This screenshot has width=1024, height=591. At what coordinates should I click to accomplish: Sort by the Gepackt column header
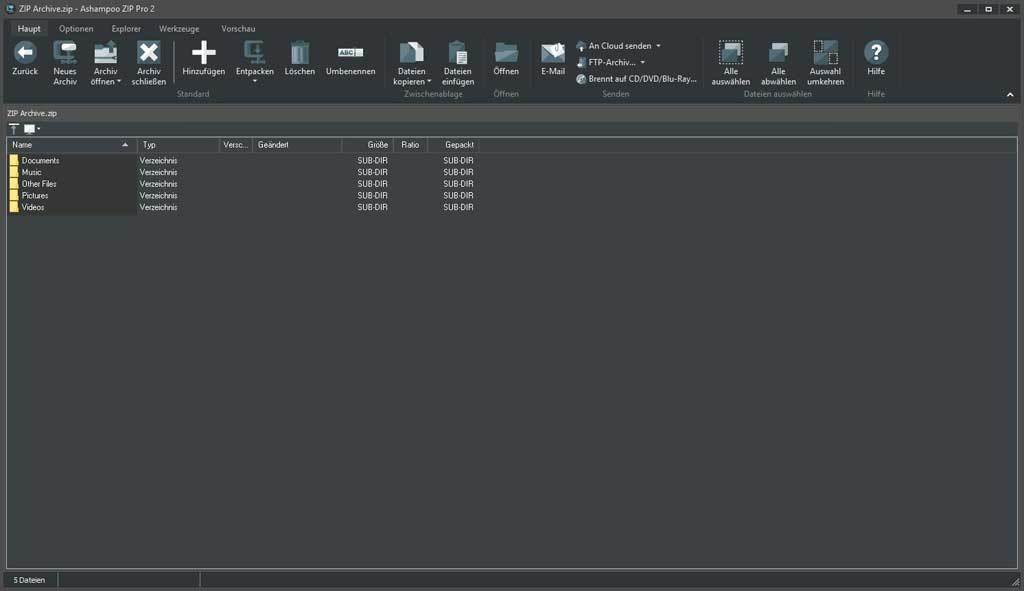click(453, 145)
